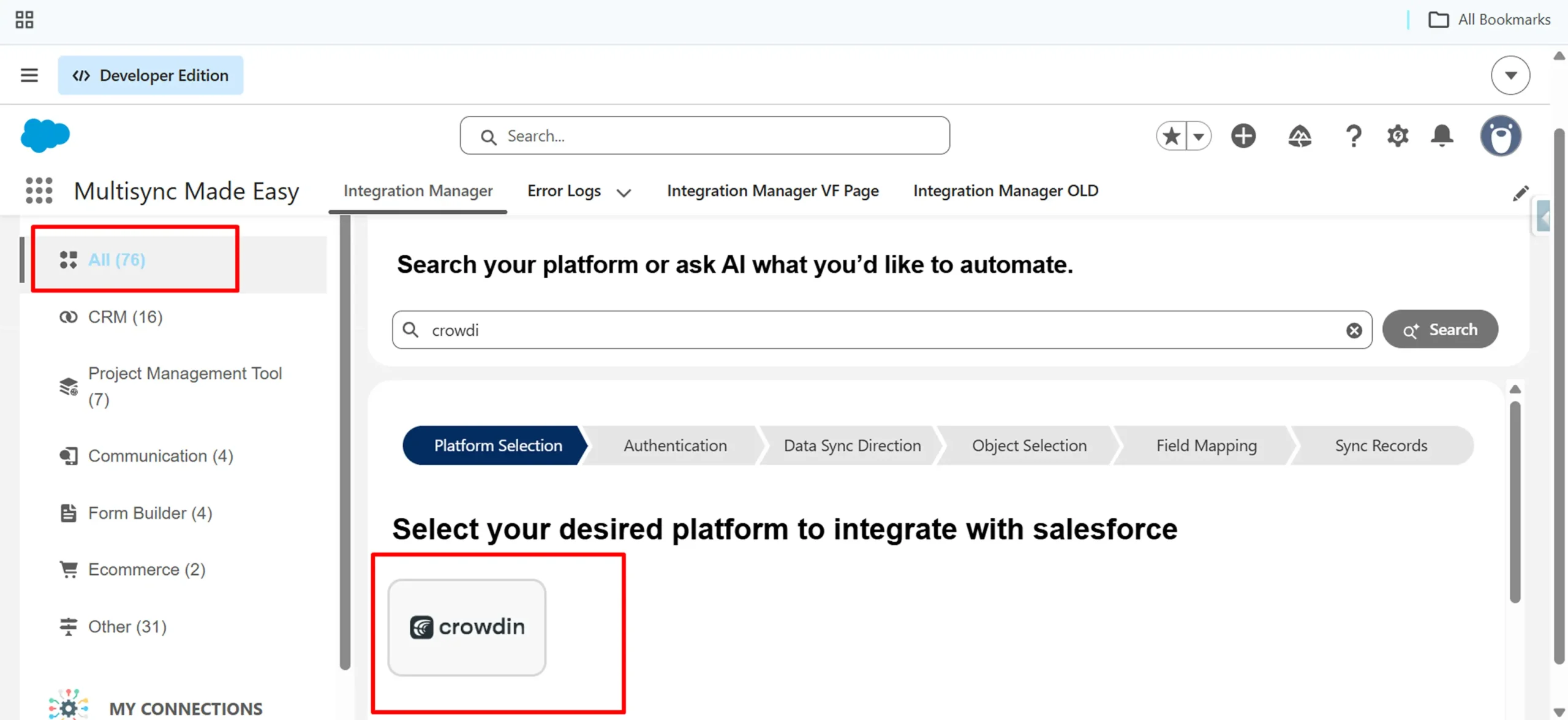Open the global actions plus icon
1568x720 pixels.
[x=1243, y=135]
